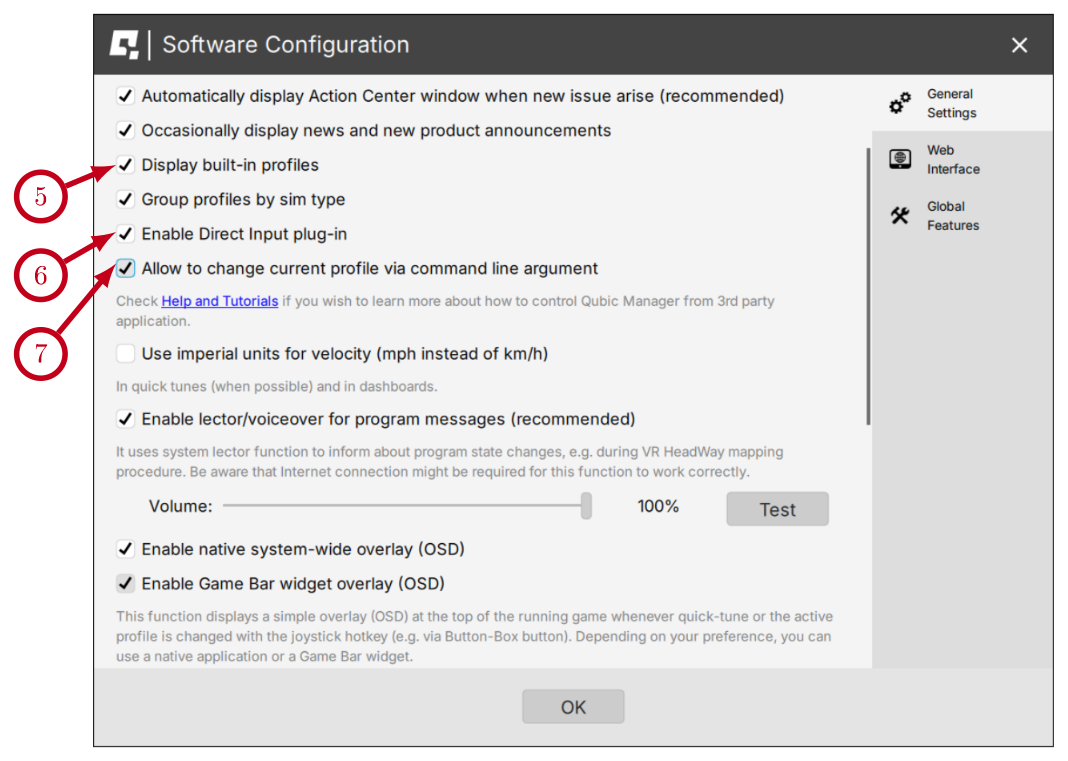This screenshot has height=761, width=1068.
Task: Uncheck Game Bar widget overlay option
Action: coord(126,583)
